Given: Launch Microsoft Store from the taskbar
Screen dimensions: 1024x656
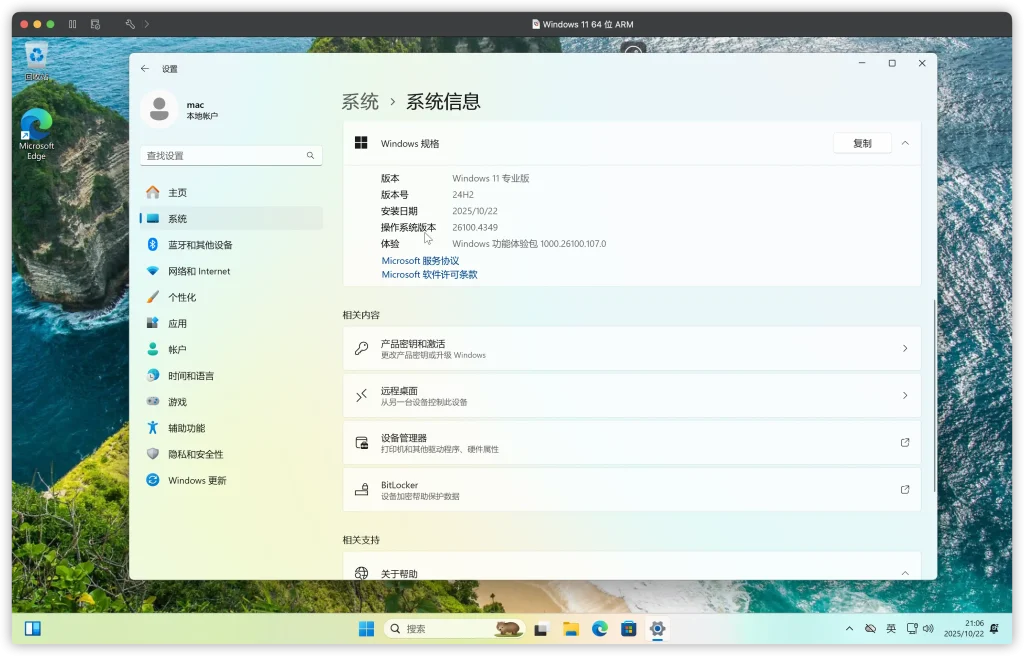Looking at the screenshot, I should coord(628,629).
